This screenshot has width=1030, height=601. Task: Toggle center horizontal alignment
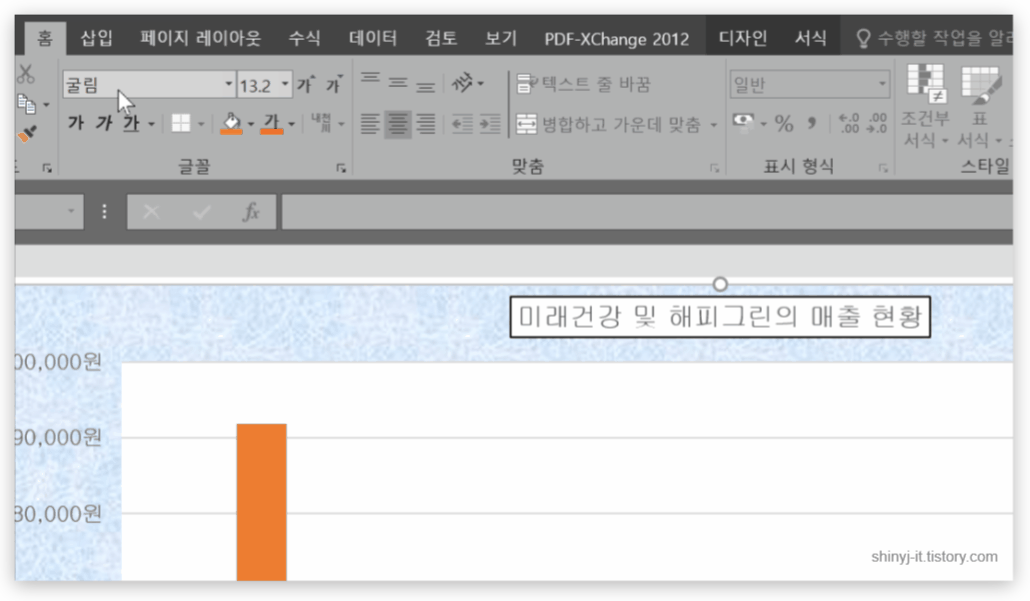397,123
